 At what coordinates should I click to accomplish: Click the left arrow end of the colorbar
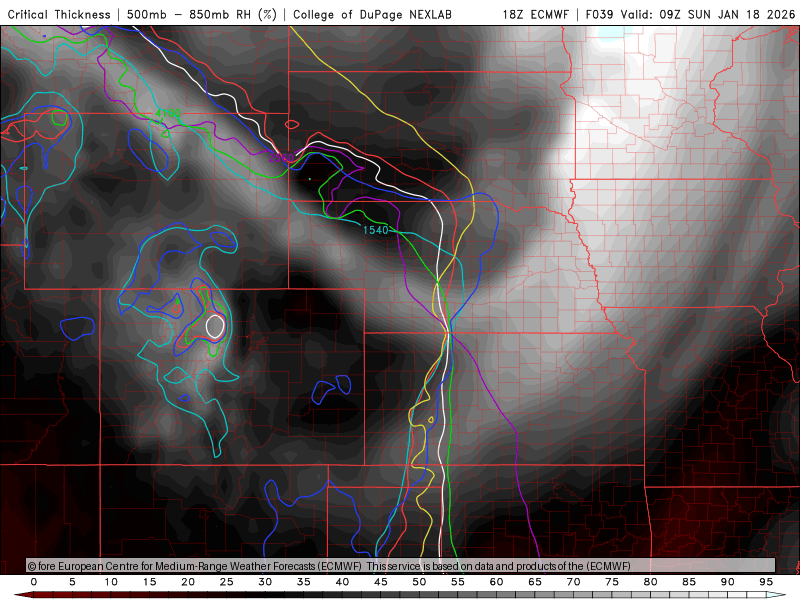(x=21, y=595)
